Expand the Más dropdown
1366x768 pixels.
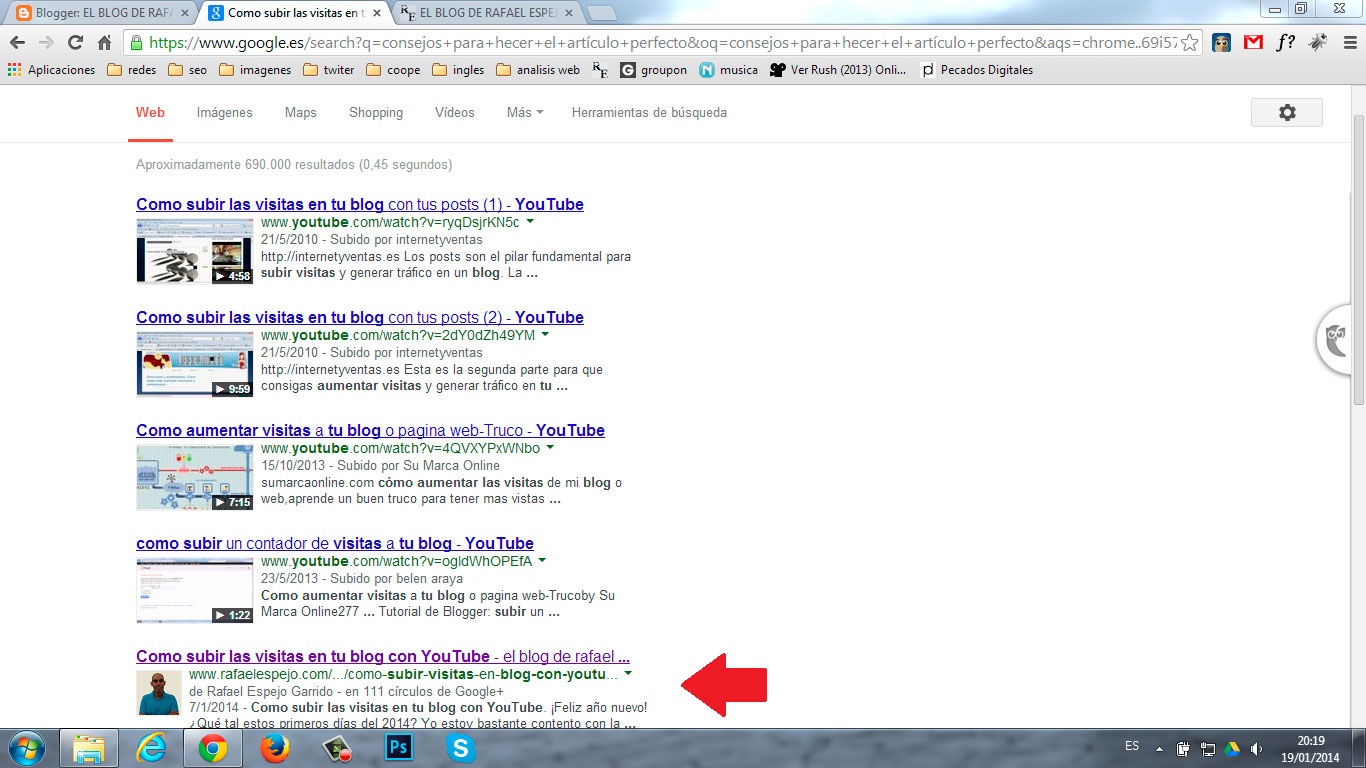pyautogui.click(x=525, y=113)
